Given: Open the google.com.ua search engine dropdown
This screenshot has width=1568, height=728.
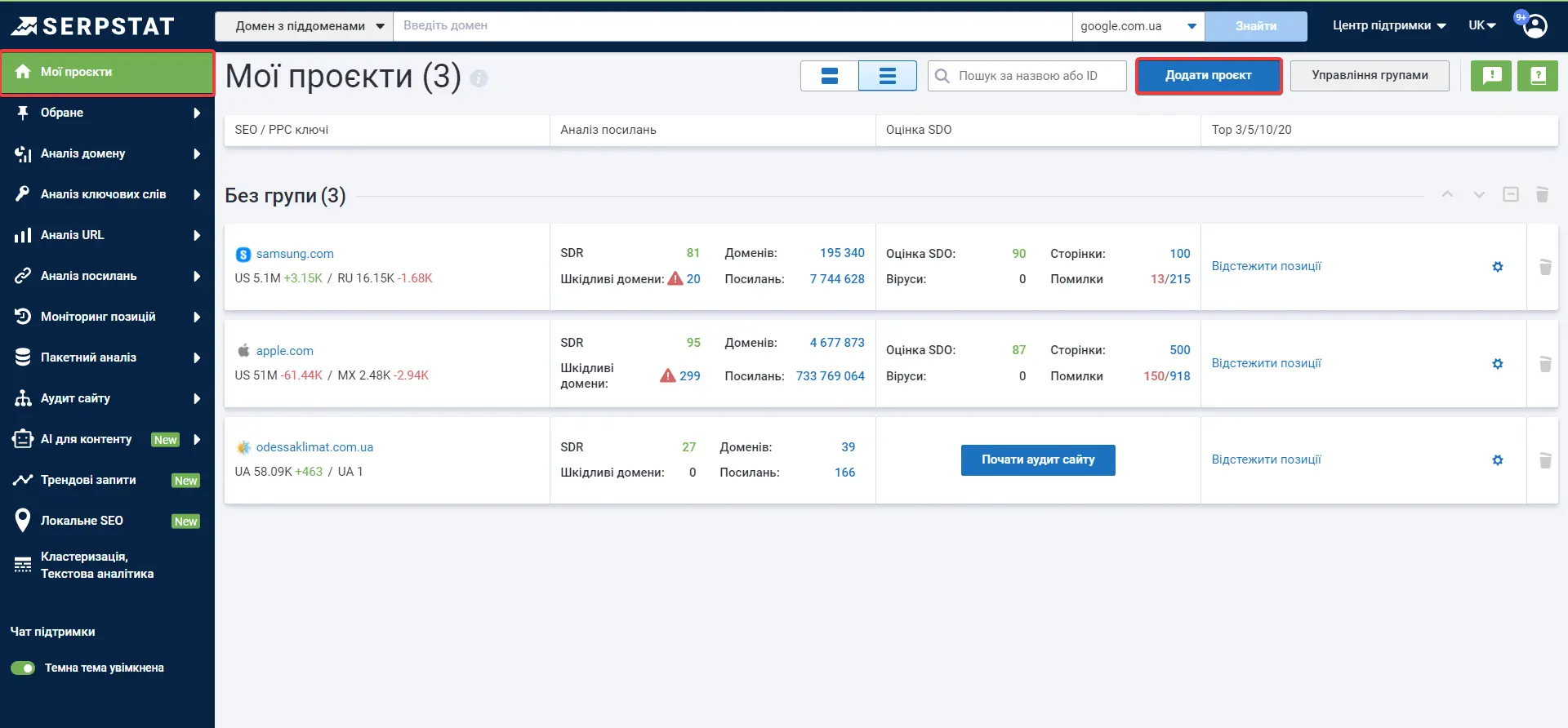Looking at the screenshot, I should (1138, 26).
